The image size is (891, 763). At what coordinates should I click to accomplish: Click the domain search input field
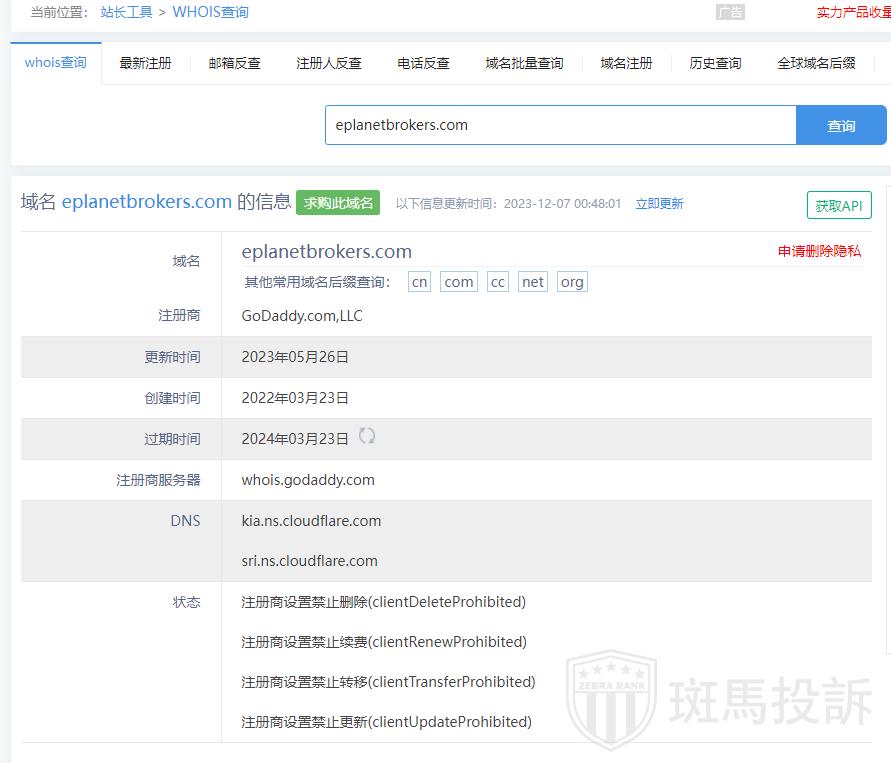(560, 125)
